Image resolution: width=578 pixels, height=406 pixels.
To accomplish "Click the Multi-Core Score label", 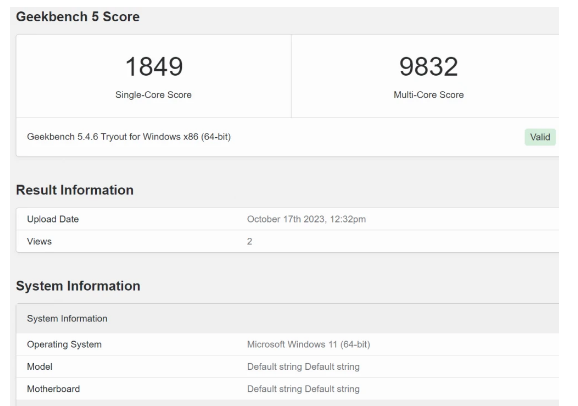I will coord(429,95).
